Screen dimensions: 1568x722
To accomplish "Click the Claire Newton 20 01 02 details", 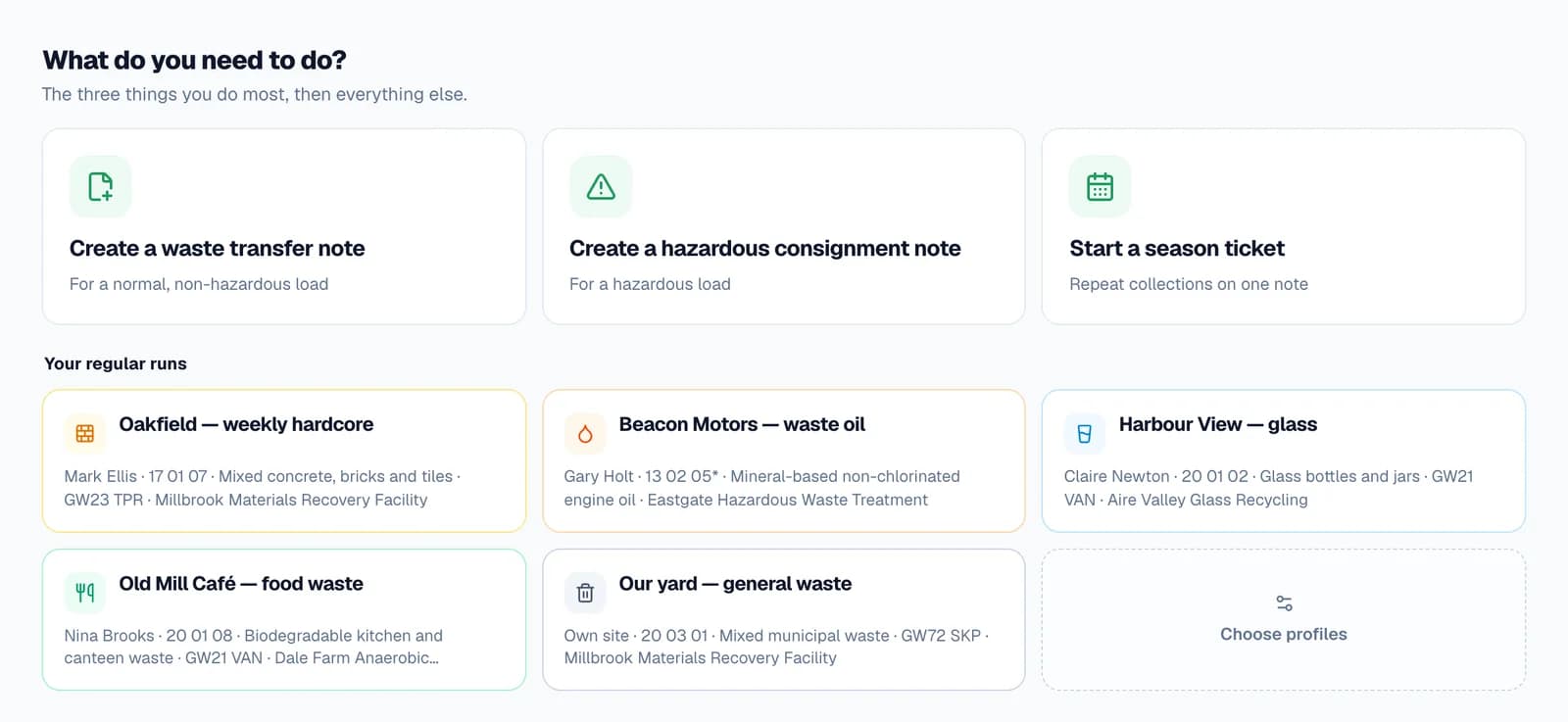I will click(x=1269, y=488).
